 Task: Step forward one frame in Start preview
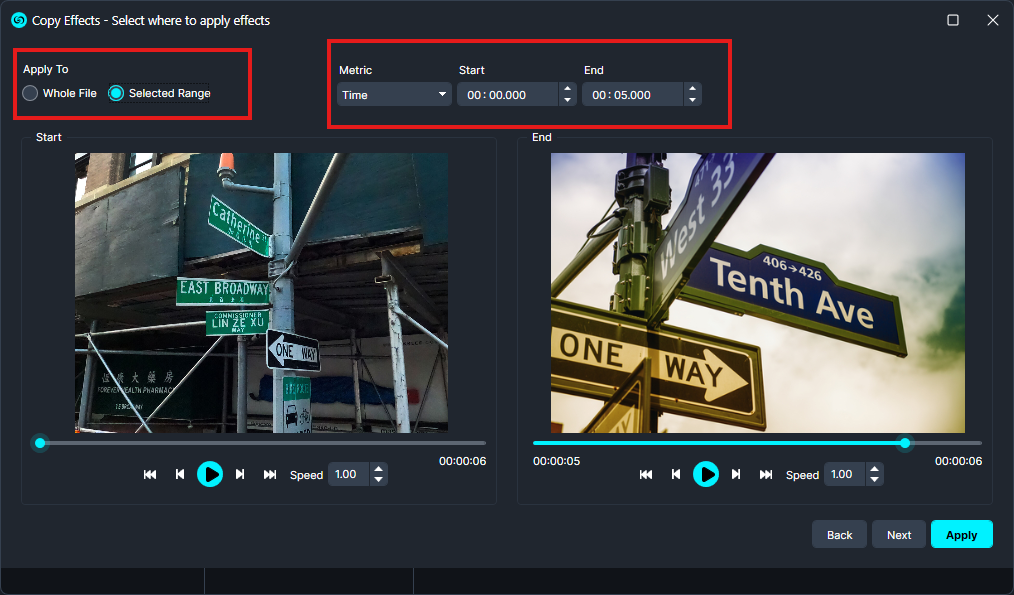coord(240,474)
